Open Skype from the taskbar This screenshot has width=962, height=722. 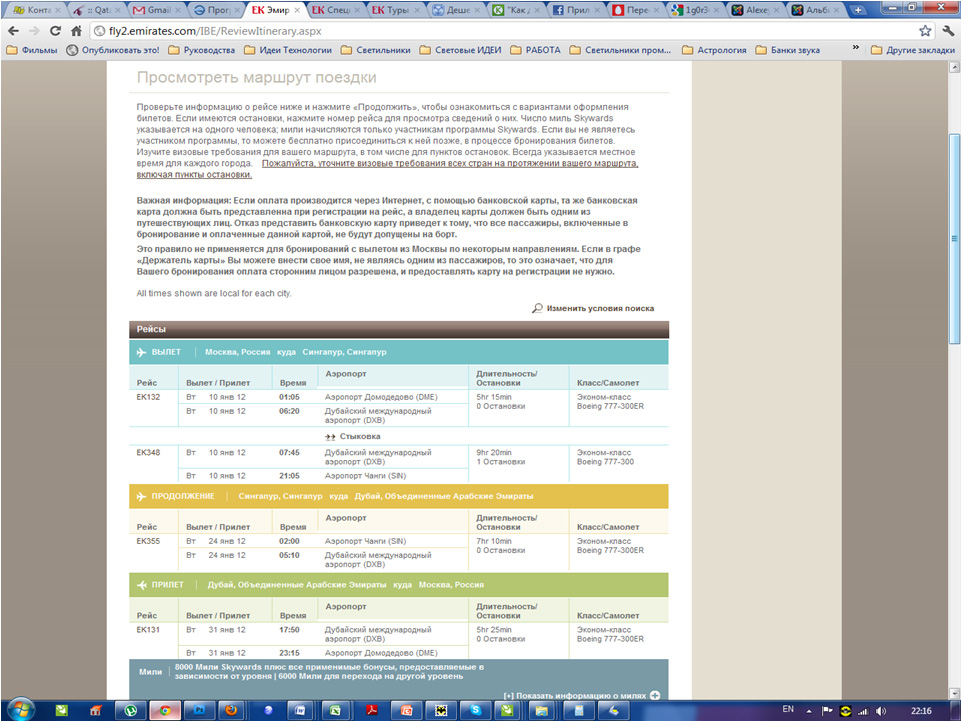[475, 710]
